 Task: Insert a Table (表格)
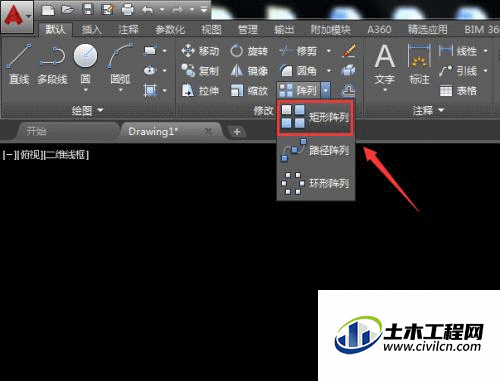click(458, 90)
